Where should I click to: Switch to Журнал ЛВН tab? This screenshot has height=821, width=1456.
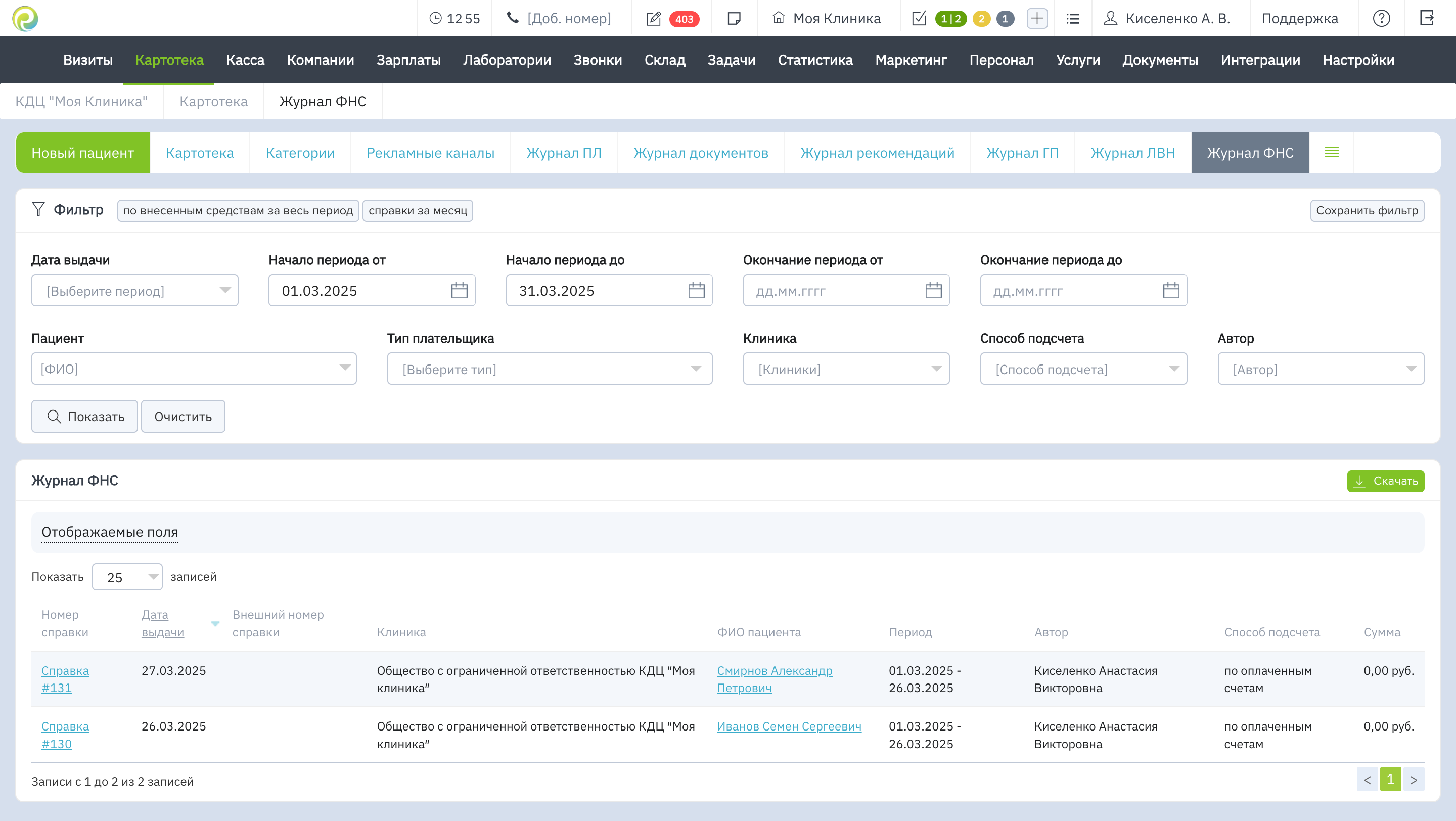tap(1132, 153)
